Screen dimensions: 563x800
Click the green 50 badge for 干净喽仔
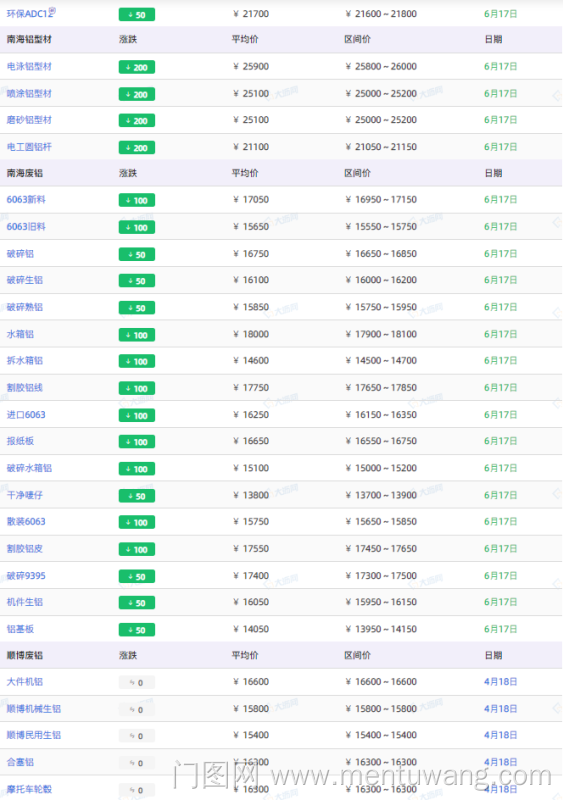(137, 495)
